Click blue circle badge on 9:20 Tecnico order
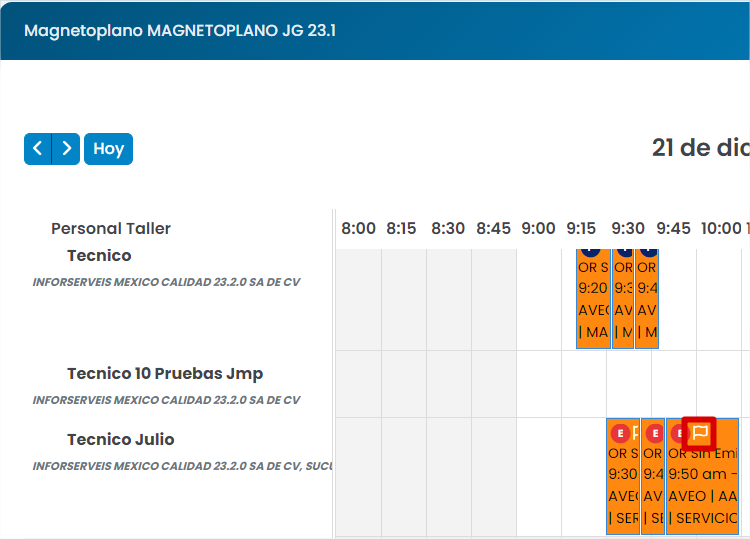Viewport: 750px width, 539px height. click(591, 252)
